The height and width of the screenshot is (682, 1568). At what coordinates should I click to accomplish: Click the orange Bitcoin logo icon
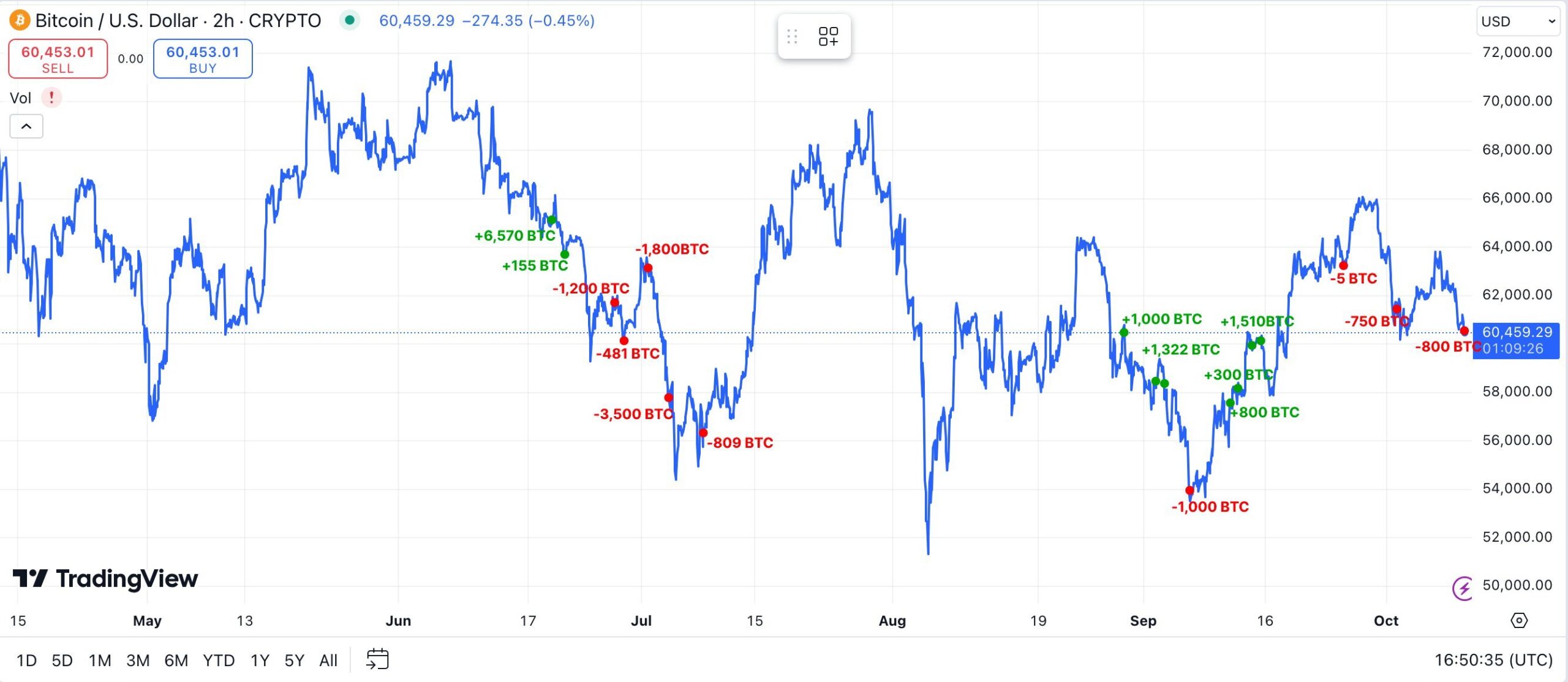click(x=20, y=21)
